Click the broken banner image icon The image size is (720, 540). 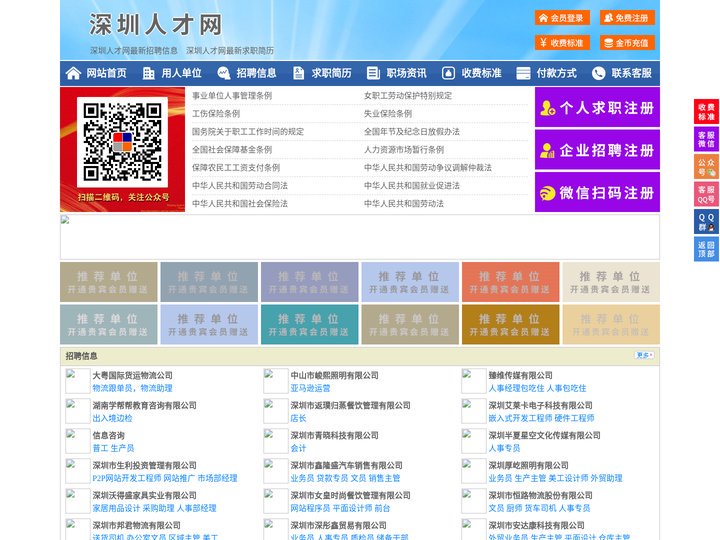65,220
